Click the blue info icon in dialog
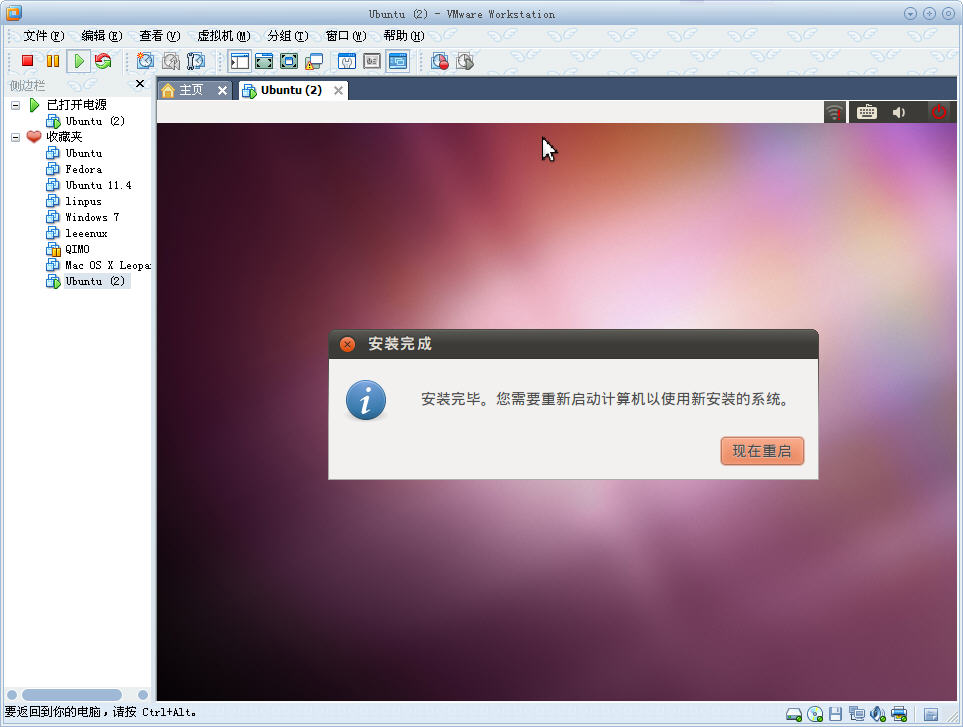This screenshot has width=963, height=727. click(x=366, y=400)
